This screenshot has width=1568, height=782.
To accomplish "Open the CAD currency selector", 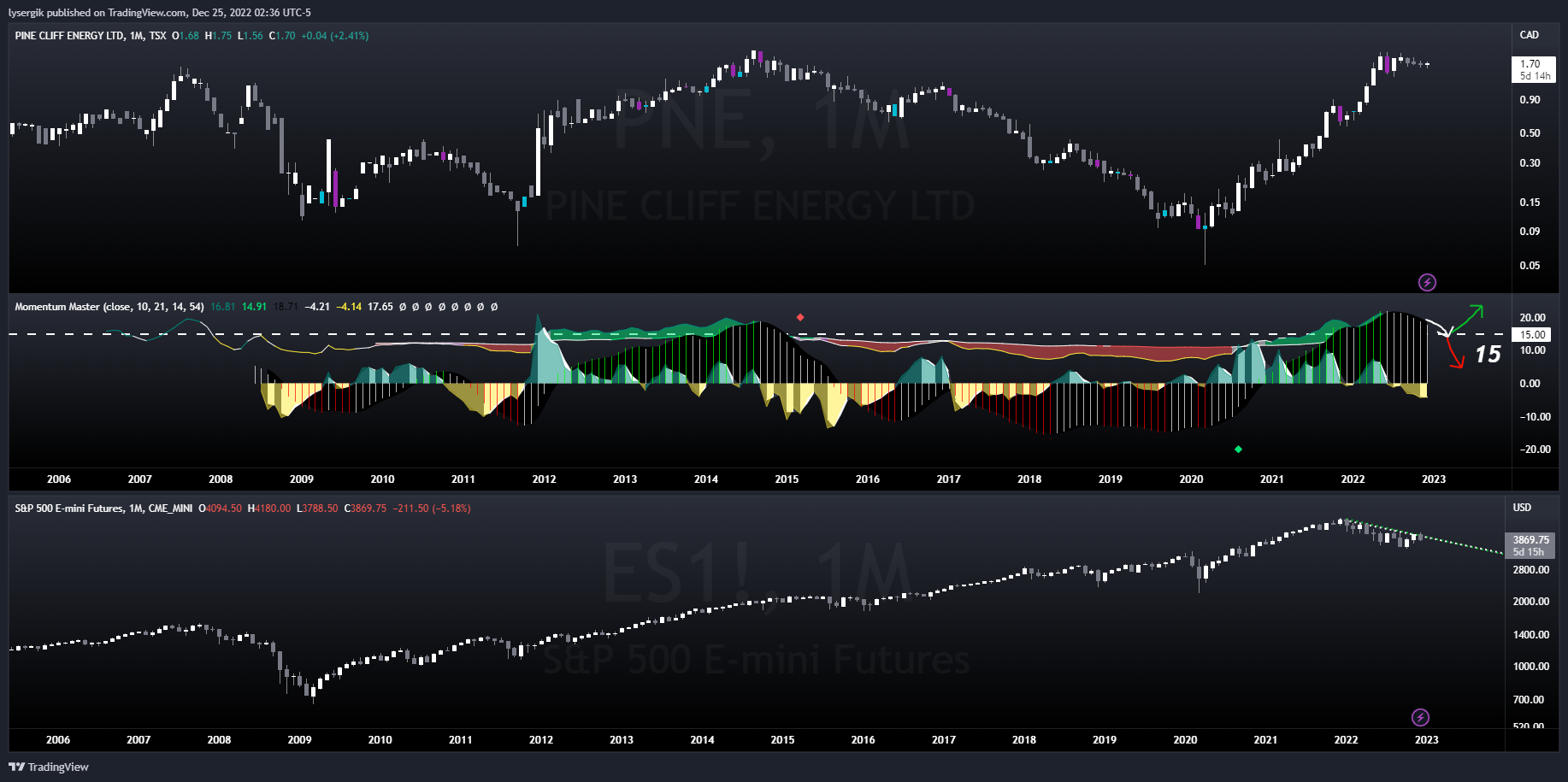I will [x=1530, y=35].
